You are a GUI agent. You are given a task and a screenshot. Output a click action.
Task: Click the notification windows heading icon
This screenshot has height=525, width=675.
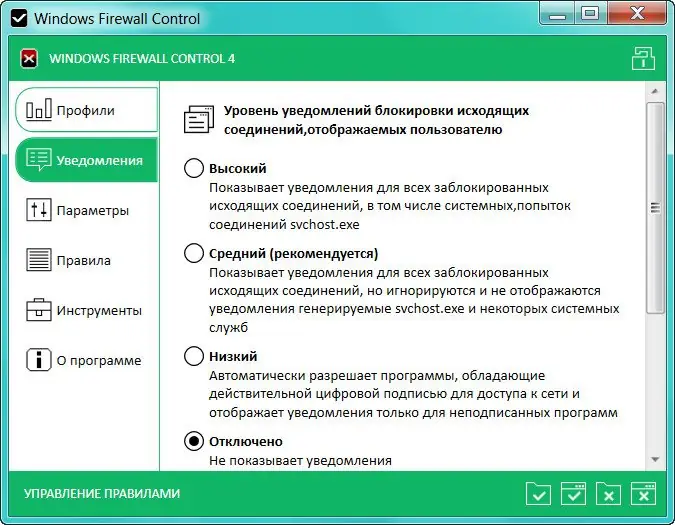pyautogui.click(x=199, y=119)
